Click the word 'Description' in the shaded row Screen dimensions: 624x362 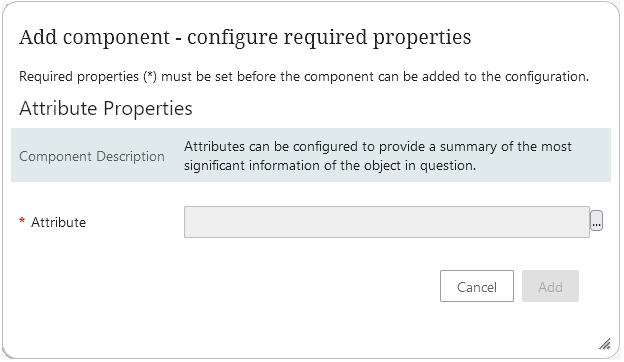(131, 157)
